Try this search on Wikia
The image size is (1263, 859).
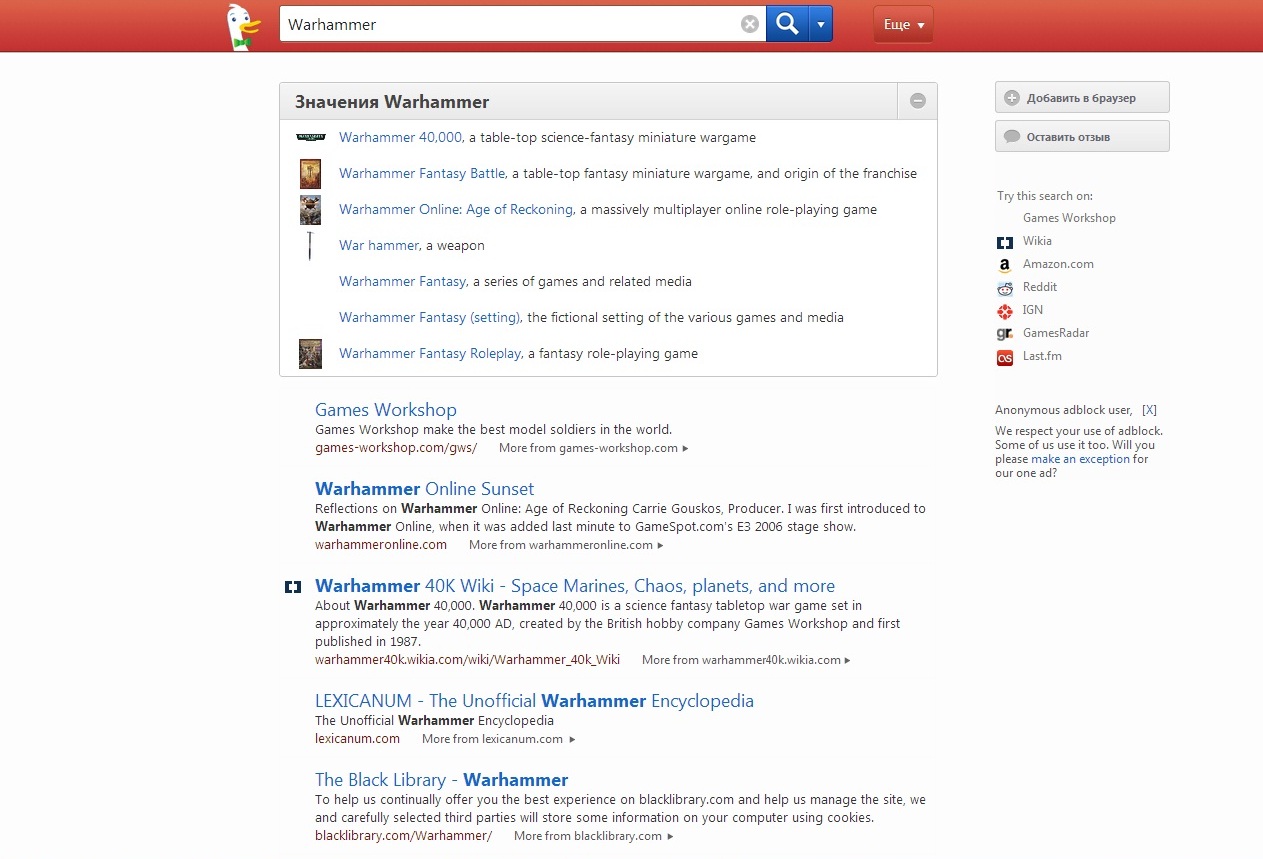(1037, 241)
